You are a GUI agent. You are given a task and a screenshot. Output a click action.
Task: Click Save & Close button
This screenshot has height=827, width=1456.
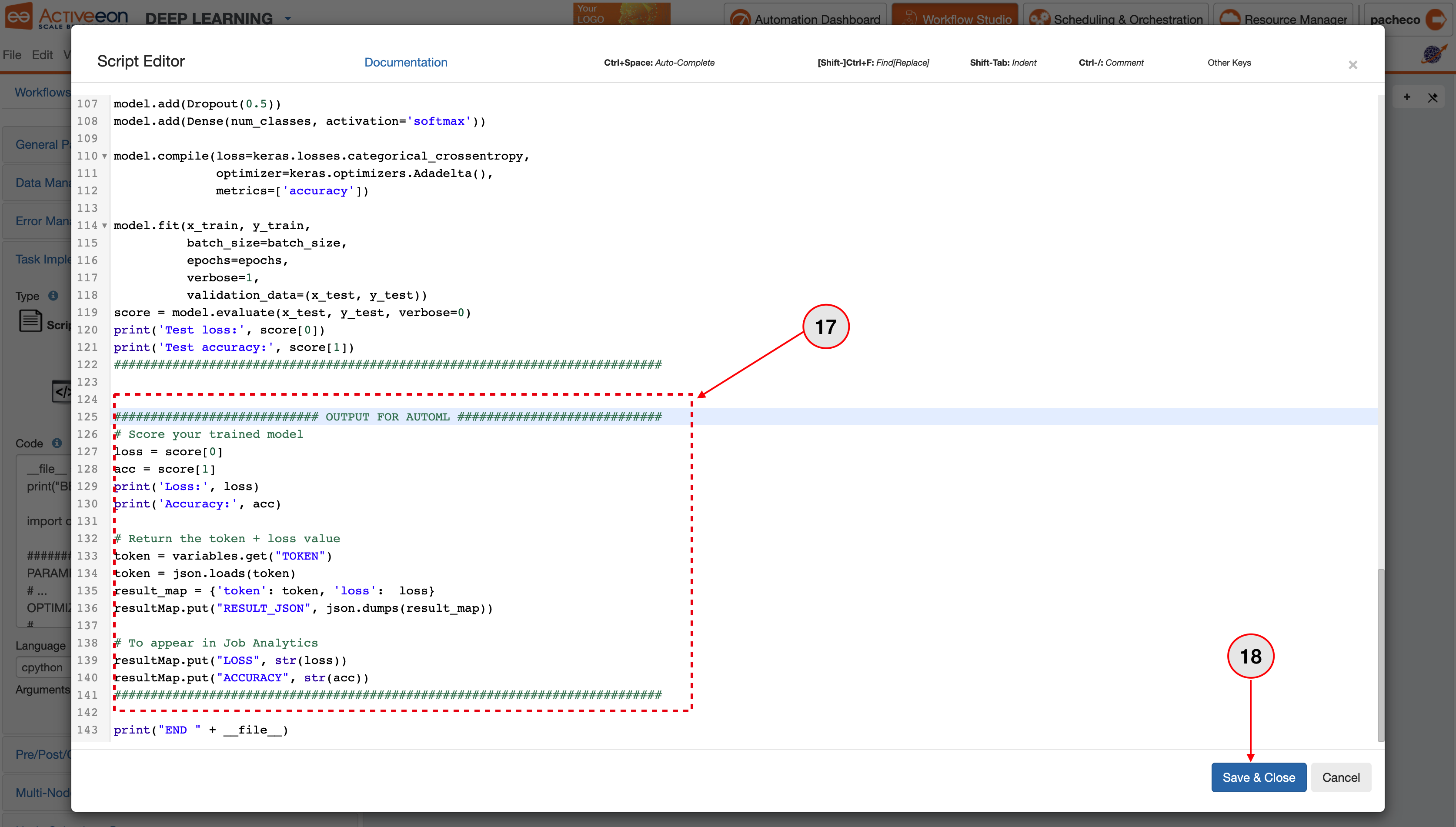[x=1259, y=777]
